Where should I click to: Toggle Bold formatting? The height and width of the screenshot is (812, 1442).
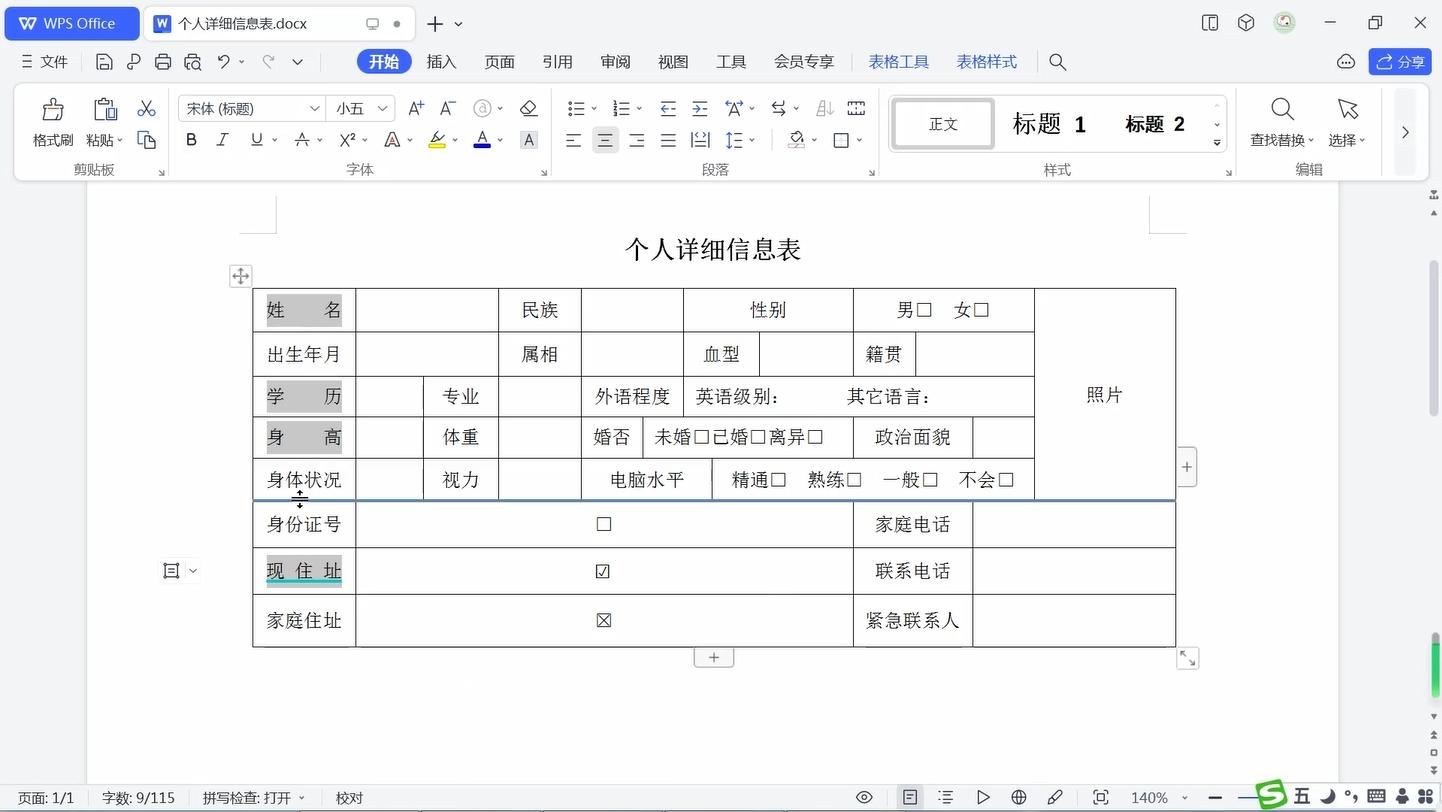coord(191,140)
